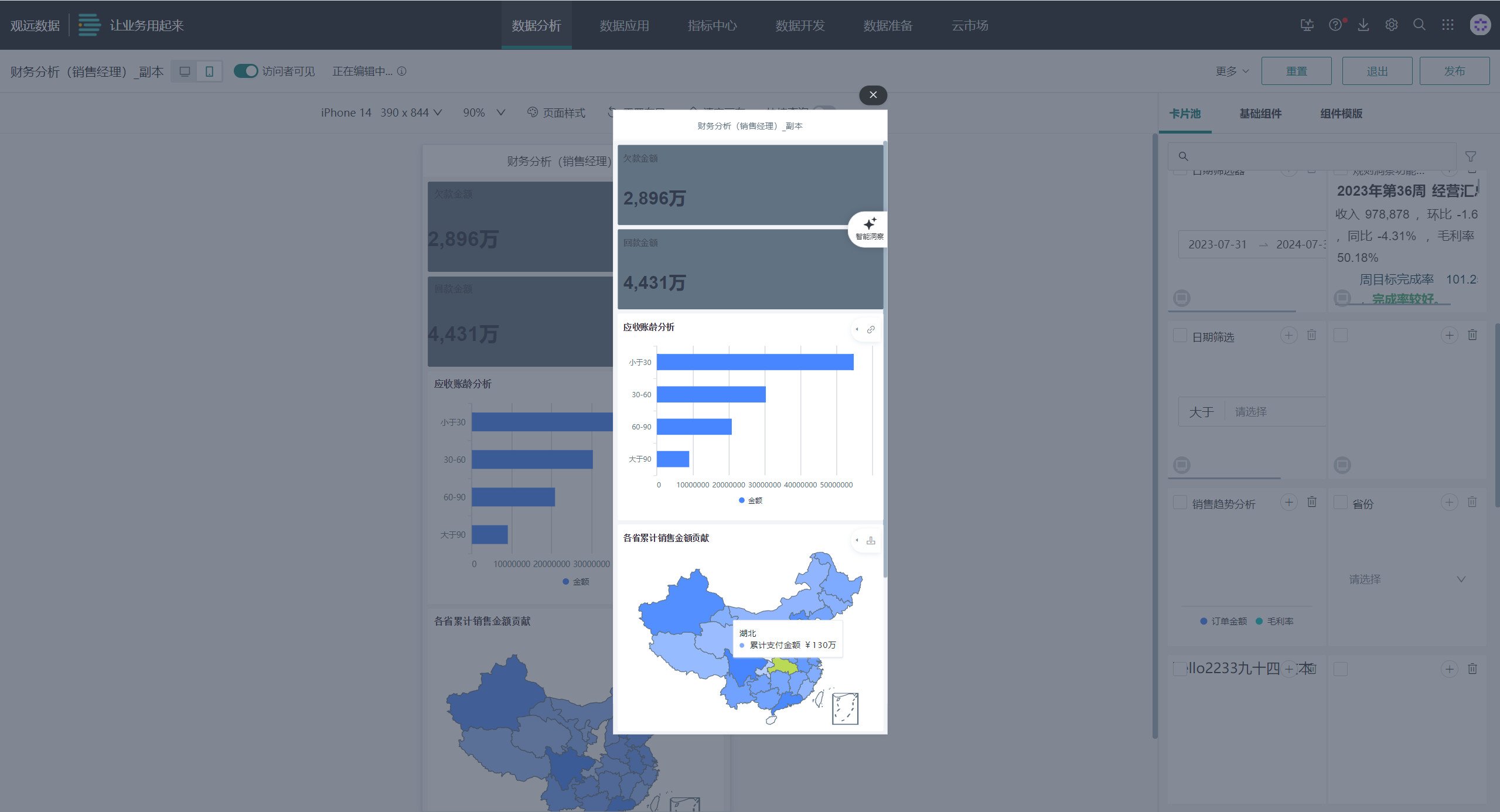Viewport: 1500px width, 812px height.
Task: Expand the 更多 dropdown menu
Action: coord(1232,71)
